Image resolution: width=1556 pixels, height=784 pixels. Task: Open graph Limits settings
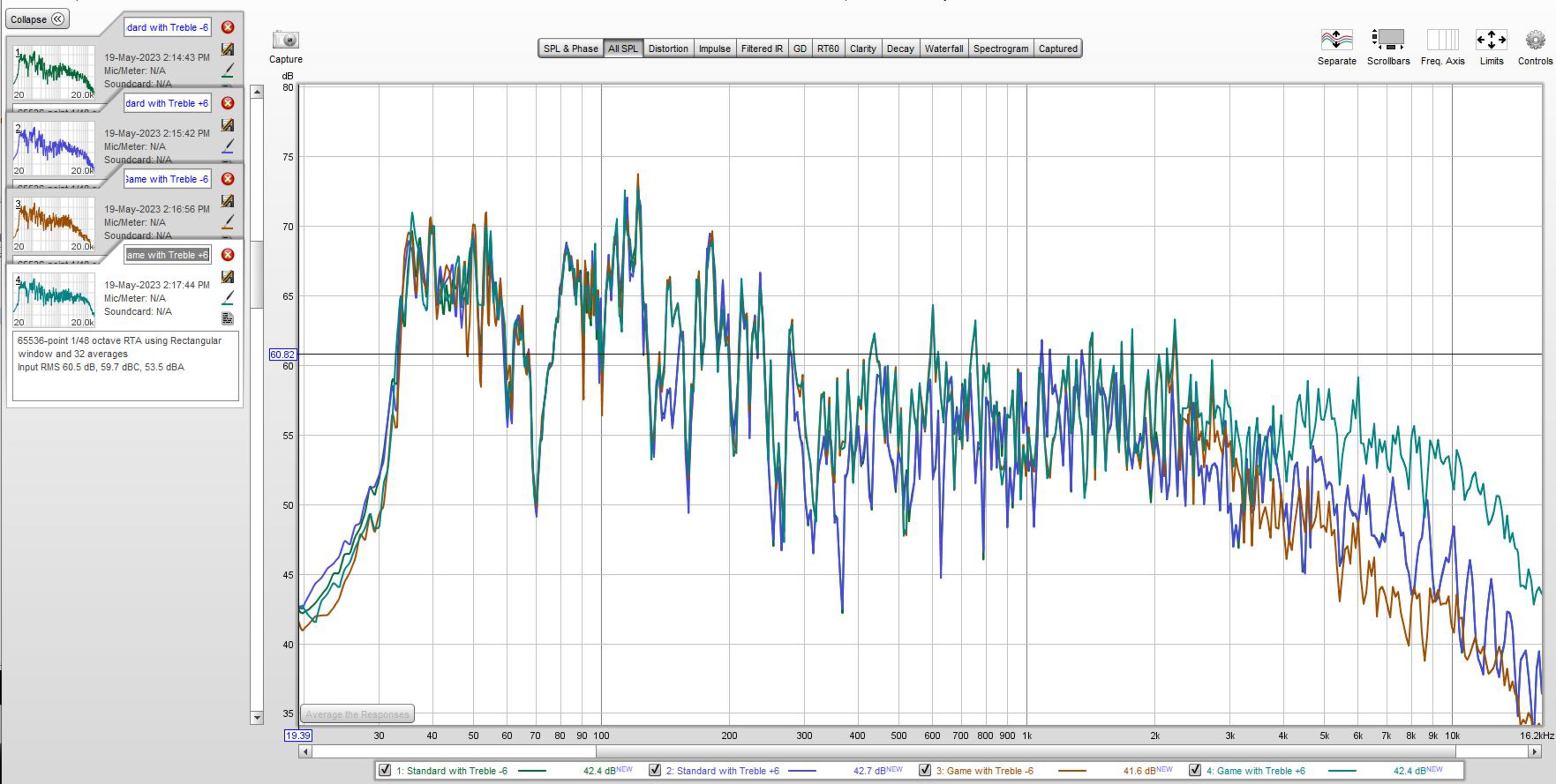1491,40
